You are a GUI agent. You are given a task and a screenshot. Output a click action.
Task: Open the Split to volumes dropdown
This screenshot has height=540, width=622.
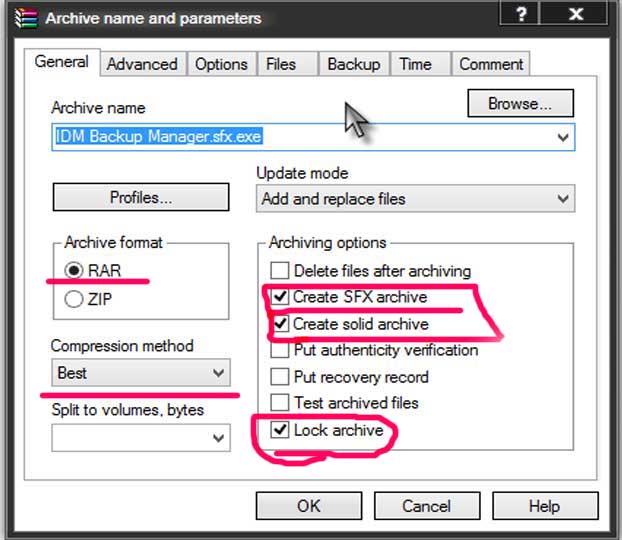tap(141, 438)
